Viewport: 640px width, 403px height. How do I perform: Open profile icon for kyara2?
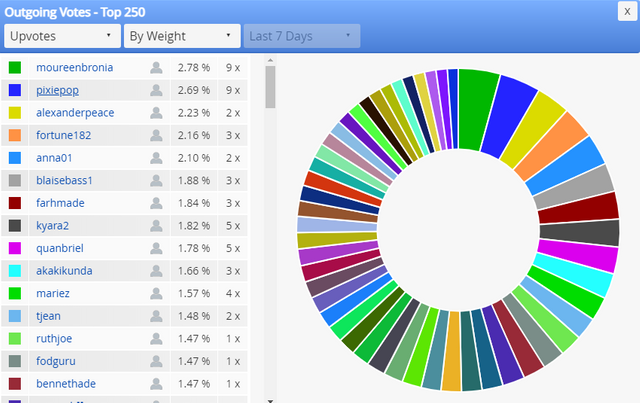(156, 226)
